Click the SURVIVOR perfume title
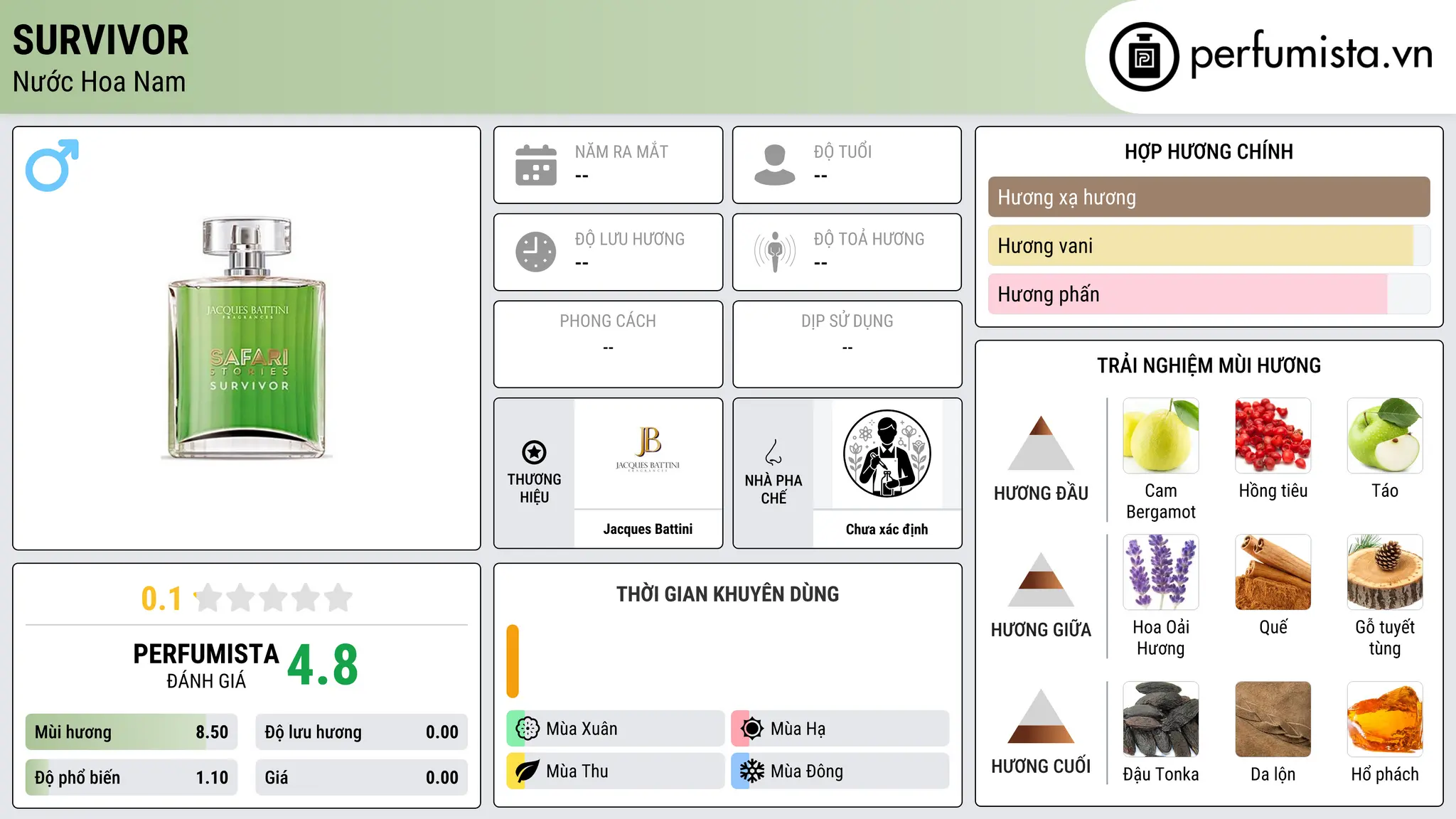The height and width of the screenshot is (819, 1456). click(x=101, y=41)
